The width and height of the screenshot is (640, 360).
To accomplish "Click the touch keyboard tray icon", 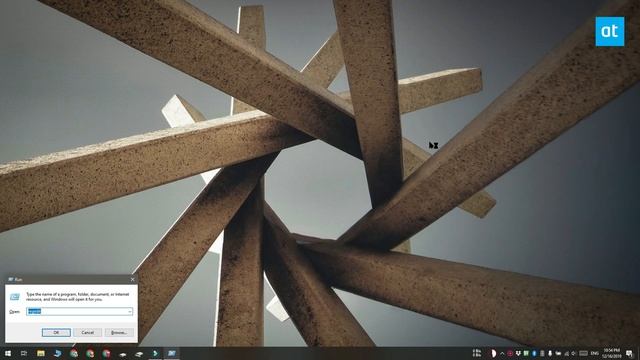I will (584, 353).
